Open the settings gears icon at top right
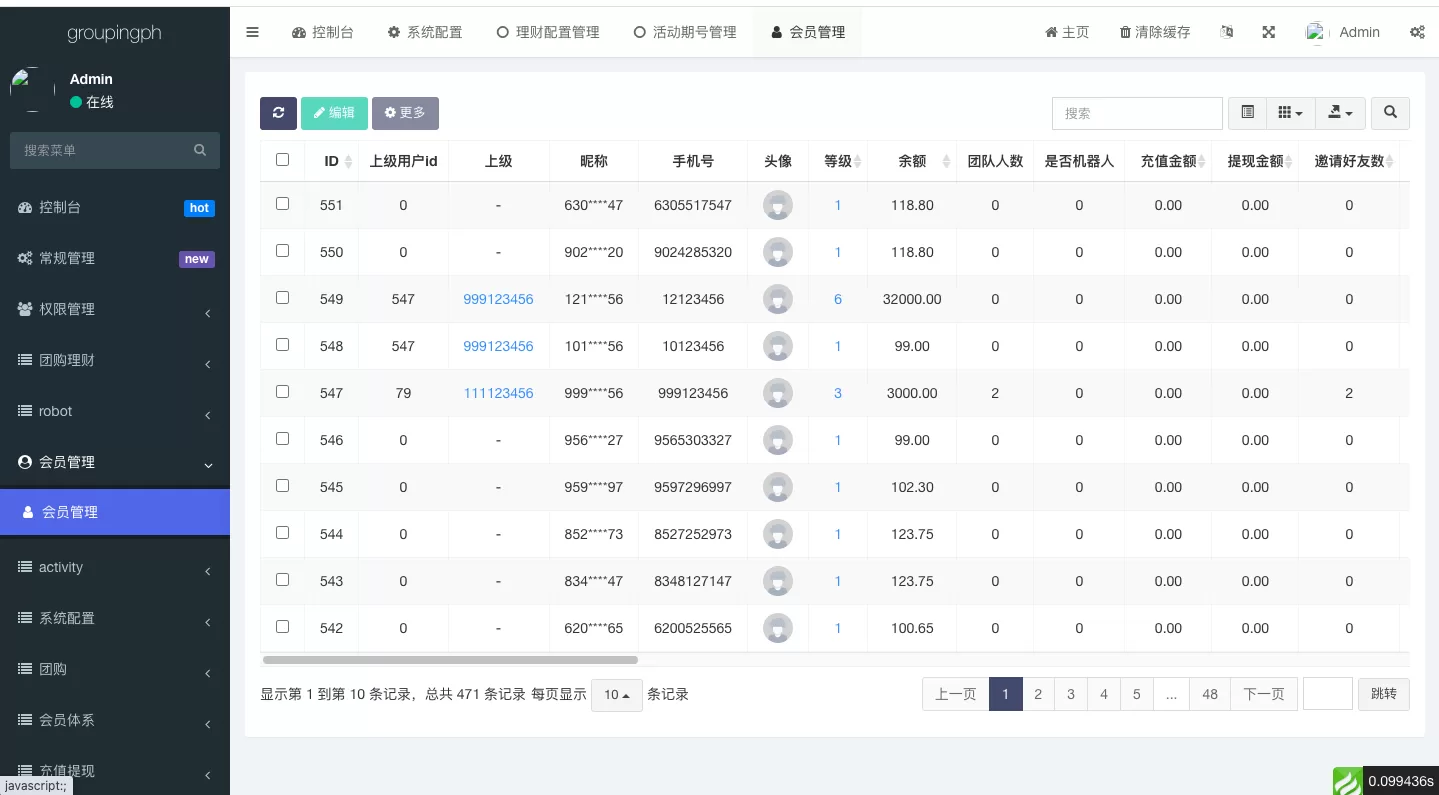Image resolution: width=1439 pixels, height=795 pixels. (x=1417, y=32)
